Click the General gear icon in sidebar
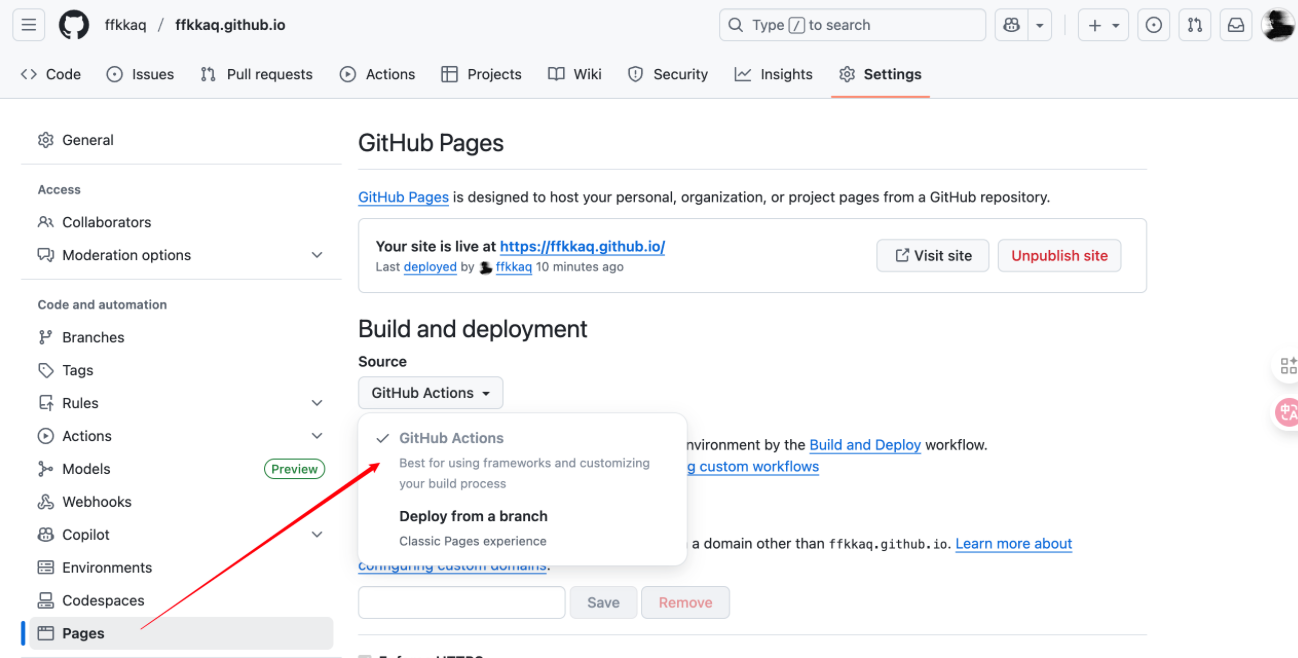Viewport: 1298px width, 658px height. [x=46, y=140]
